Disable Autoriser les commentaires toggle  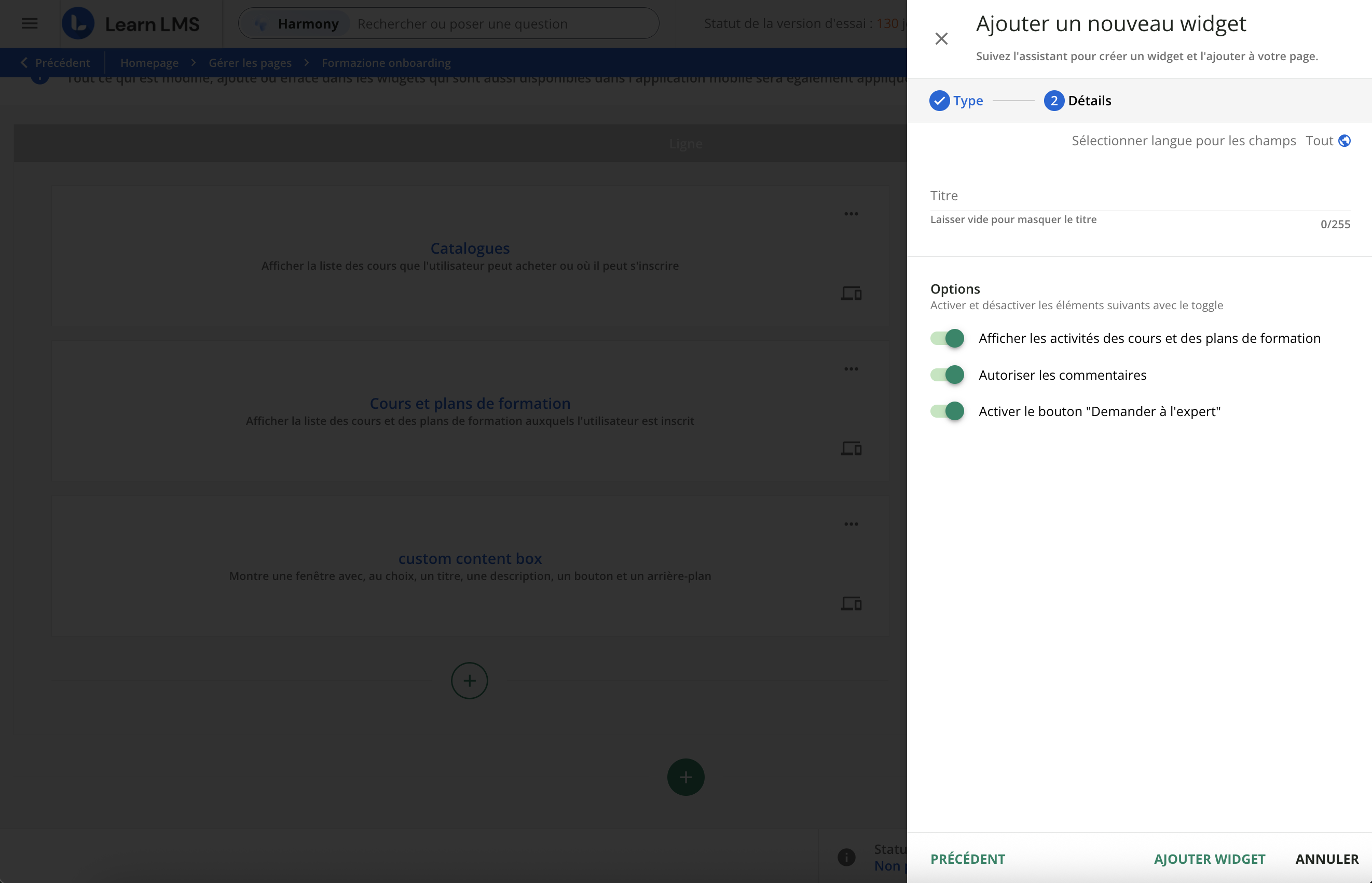(947, 375)
